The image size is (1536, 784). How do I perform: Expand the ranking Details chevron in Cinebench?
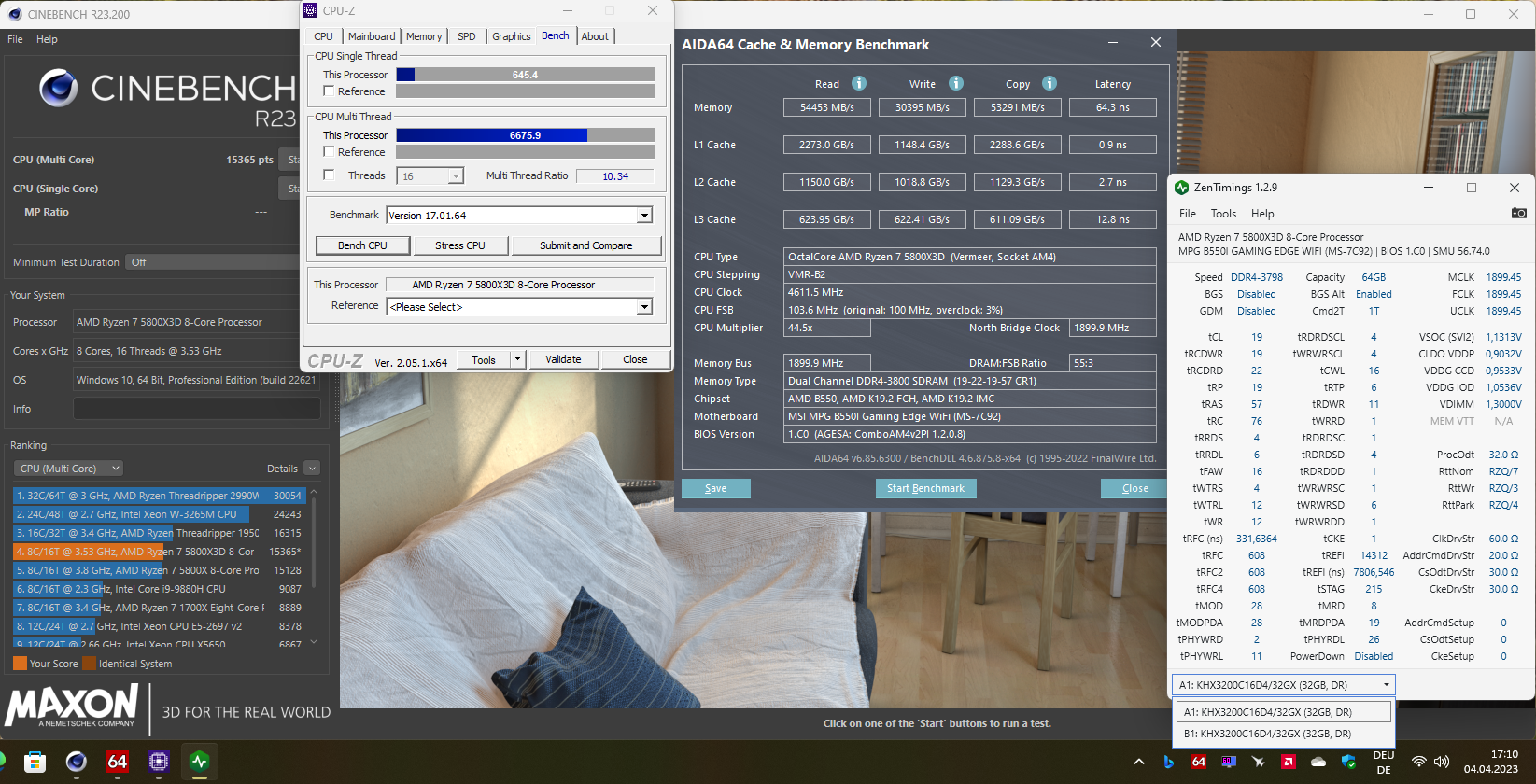click(312, 469)
